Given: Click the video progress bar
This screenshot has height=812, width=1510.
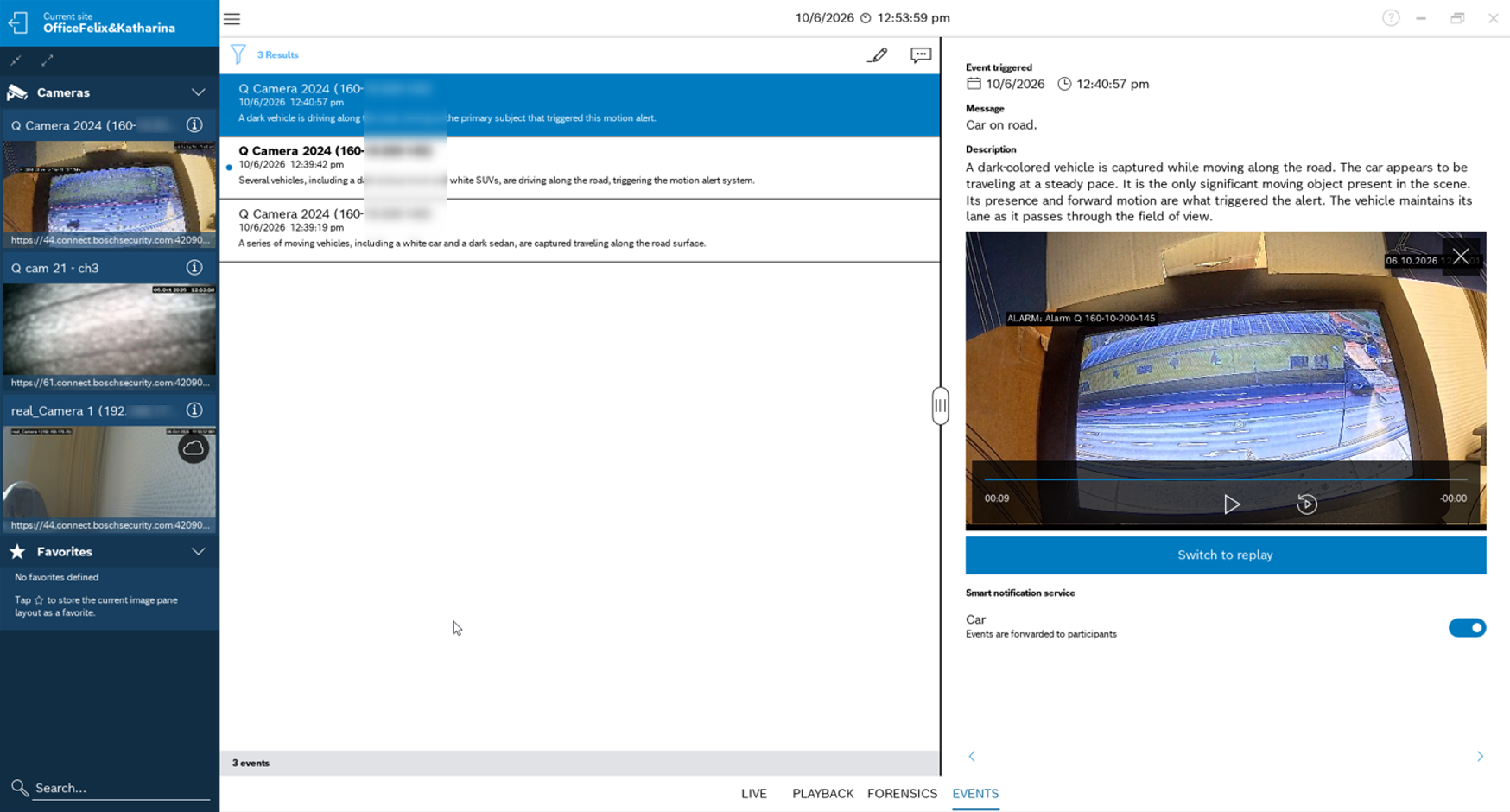Looking at the screenshot, I should pos(1225,479).
